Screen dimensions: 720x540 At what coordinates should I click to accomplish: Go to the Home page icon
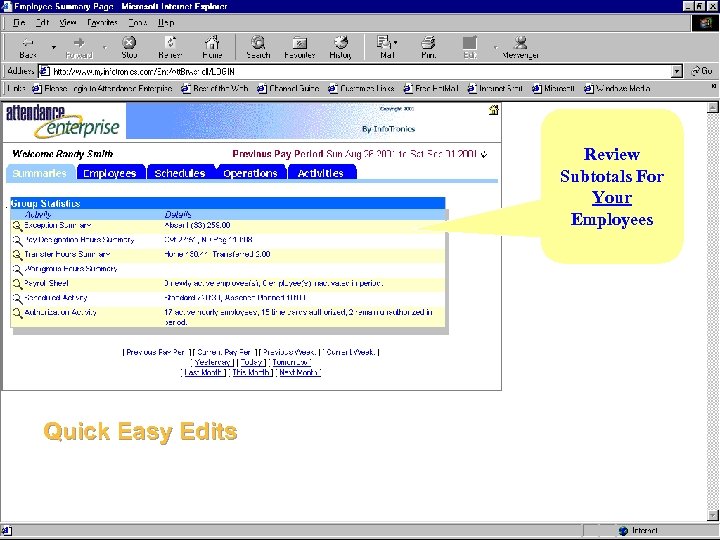[x=212, y=47]
